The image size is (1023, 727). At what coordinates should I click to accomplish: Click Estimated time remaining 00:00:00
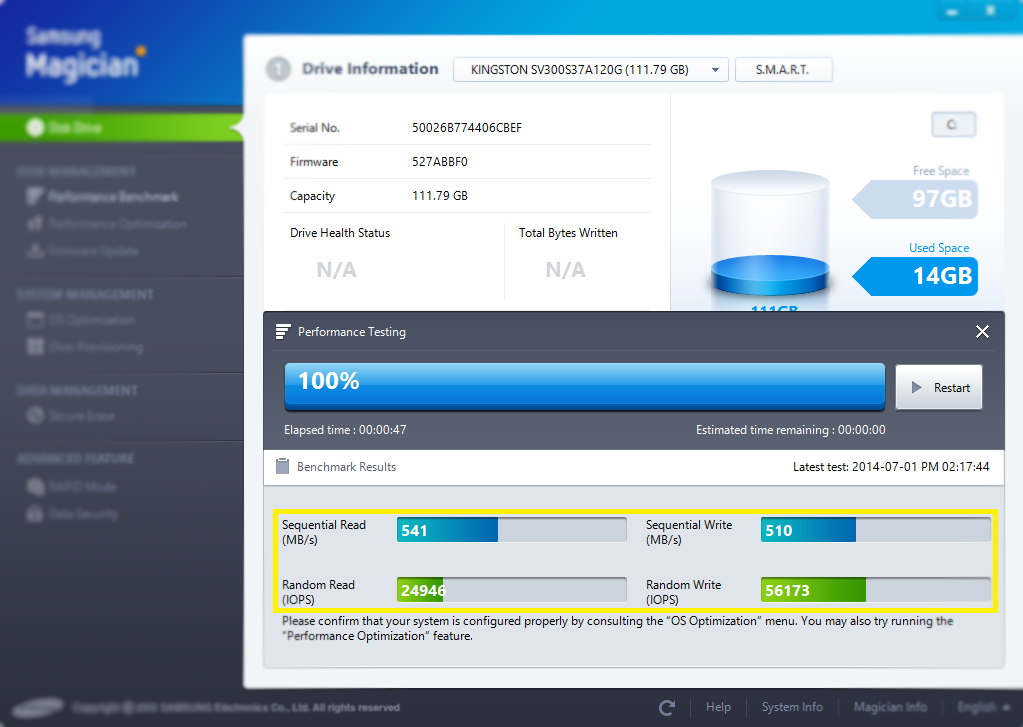pos(791,430)
